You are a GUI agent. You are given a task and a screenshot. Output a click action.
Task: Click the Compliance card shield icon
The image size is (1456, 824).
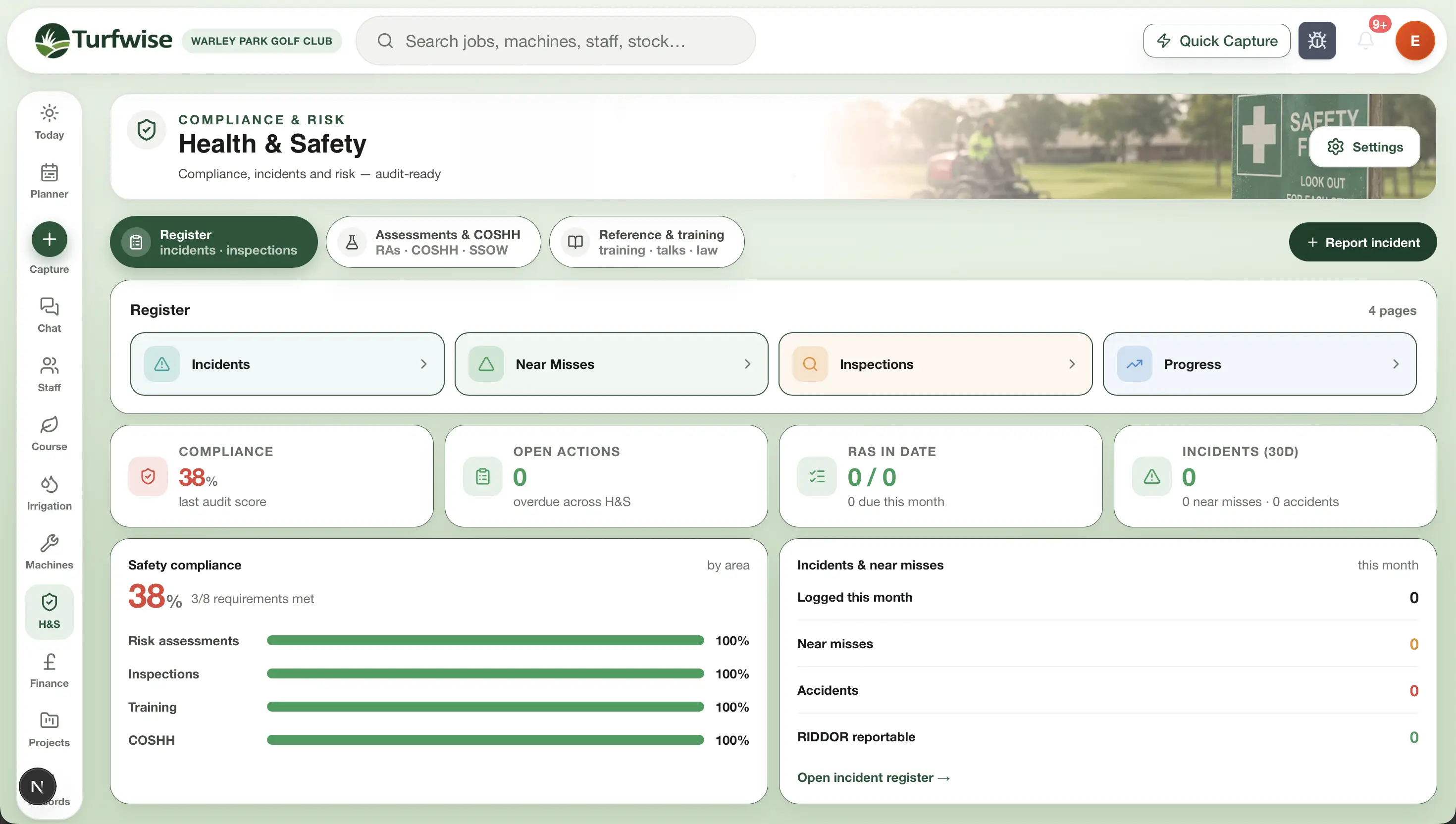pyautogui.click(x=148, y=476)
